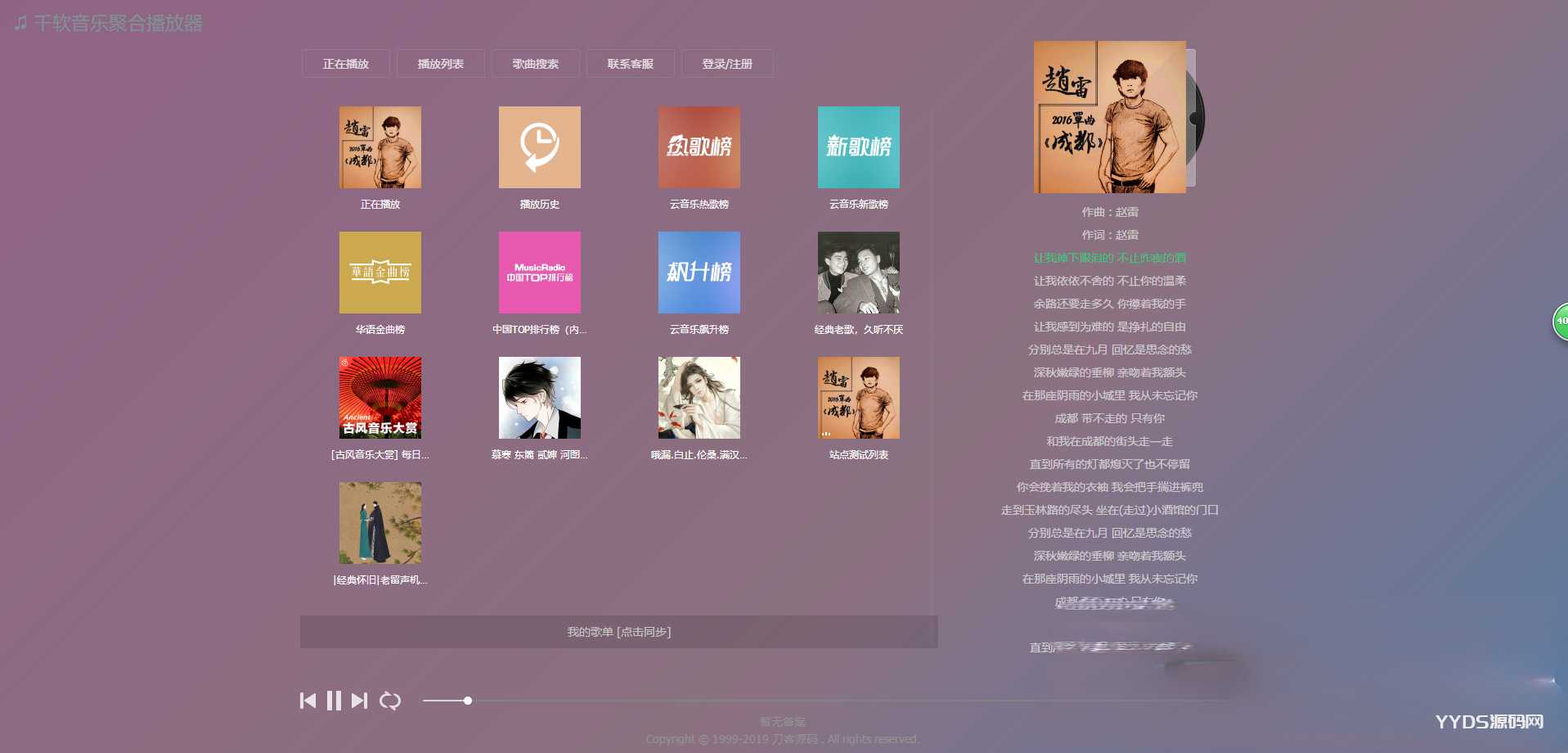
Task: Pause the current song
Action: (334, 701)
